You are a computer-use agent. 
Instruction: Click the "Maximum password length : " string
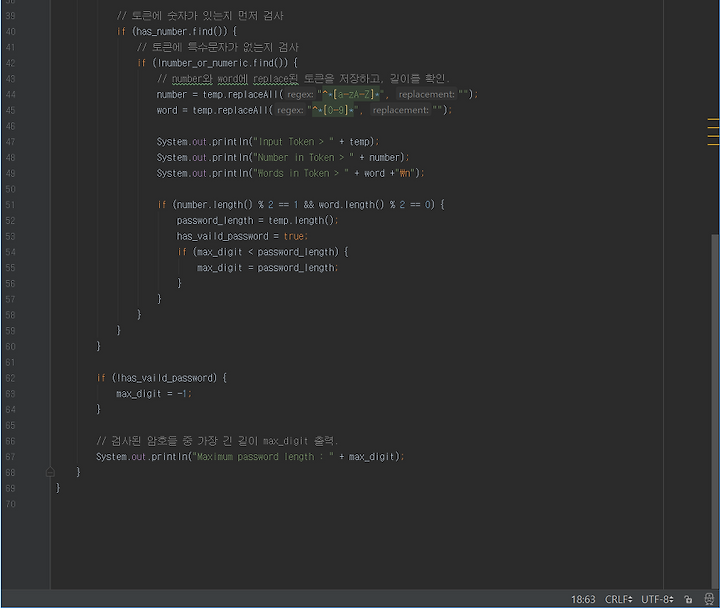coord(263,457)
